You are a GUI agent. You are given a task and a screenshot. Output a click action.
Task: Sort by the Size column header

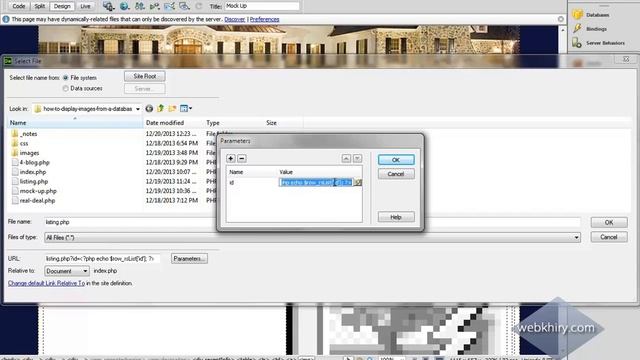283,122
